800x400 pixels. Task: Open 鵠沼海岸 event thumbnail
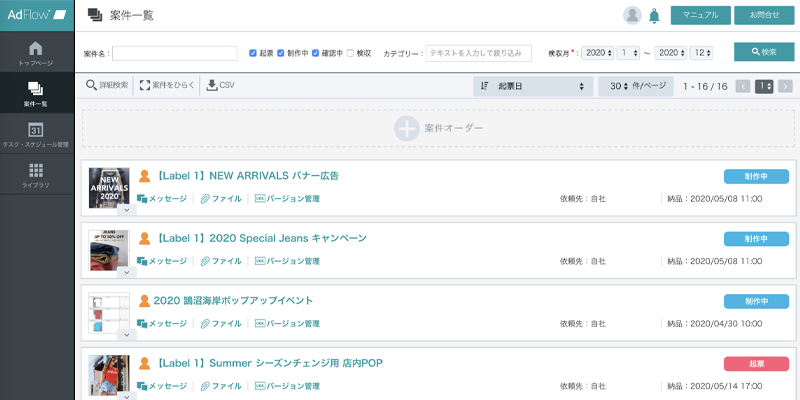click(109, 313)
